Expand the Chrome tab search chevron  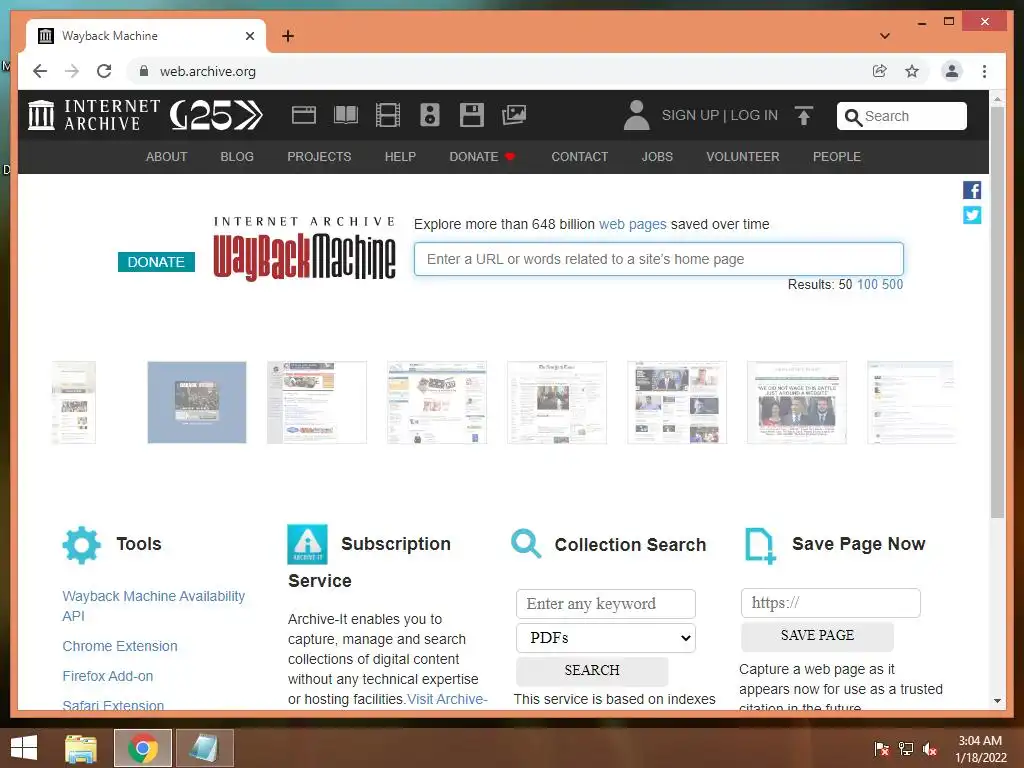(885, 36)
